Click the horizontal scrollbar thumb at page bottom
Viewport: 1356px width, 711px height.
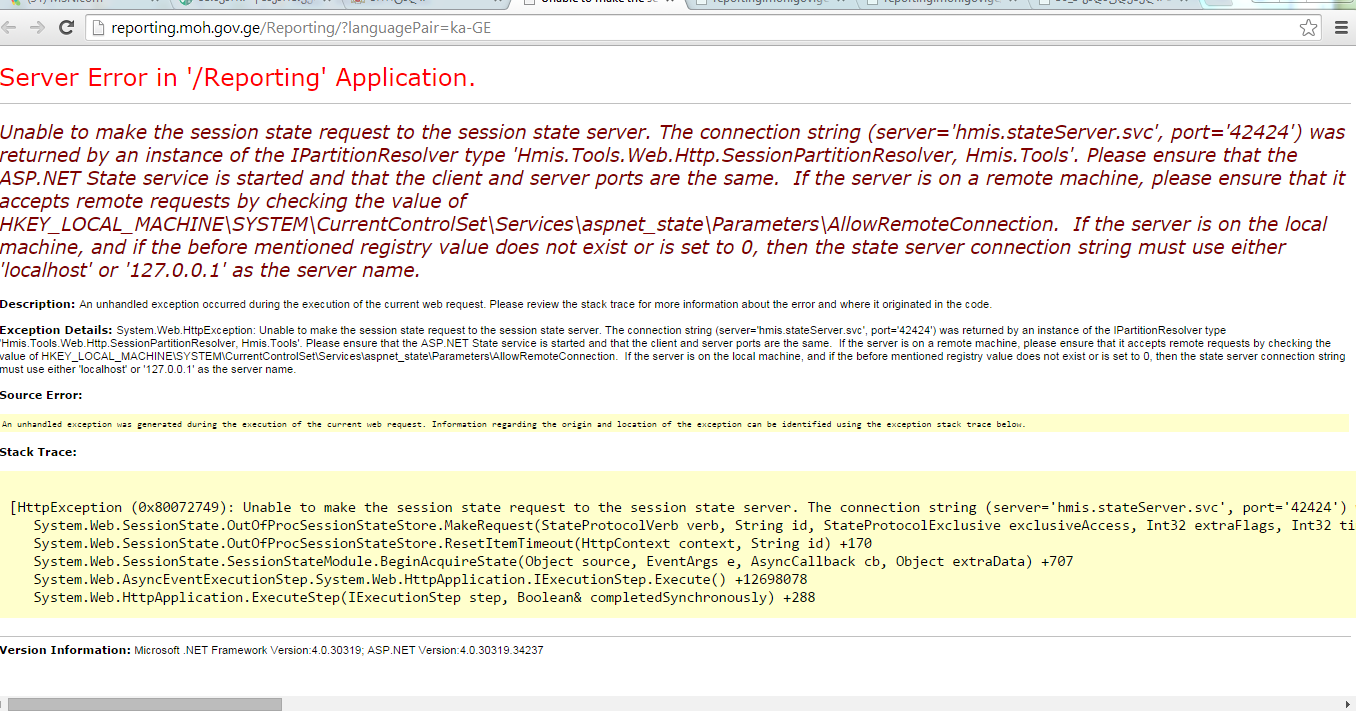(x=145, y=704)
